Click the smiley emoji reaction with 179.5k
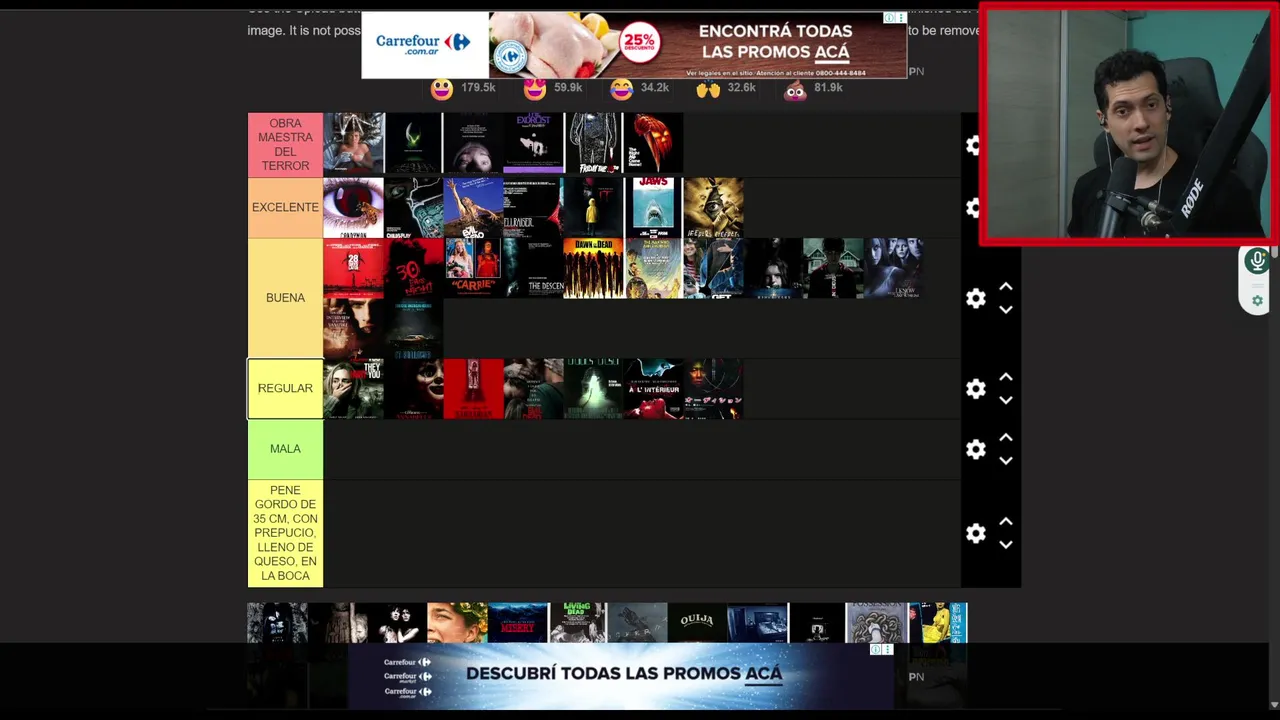Viewport: 1280px width, 720px height. point(441,89)
